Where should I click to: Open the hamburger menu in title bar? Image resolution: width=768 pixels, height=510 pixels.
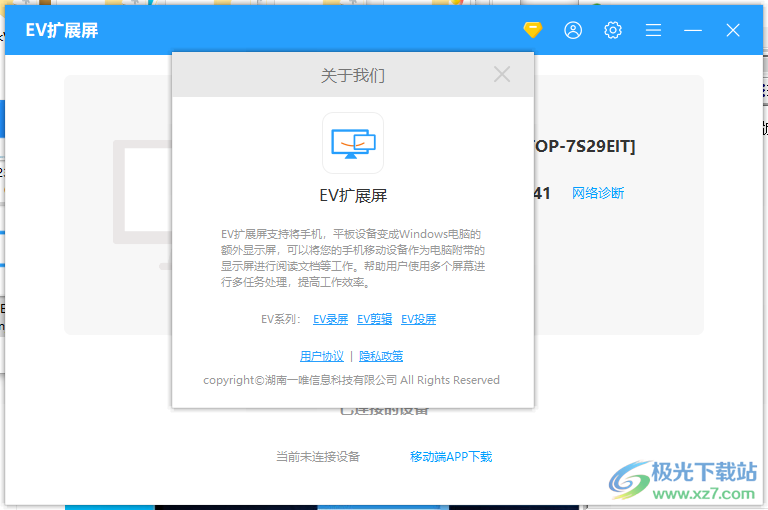pos(653,30)
